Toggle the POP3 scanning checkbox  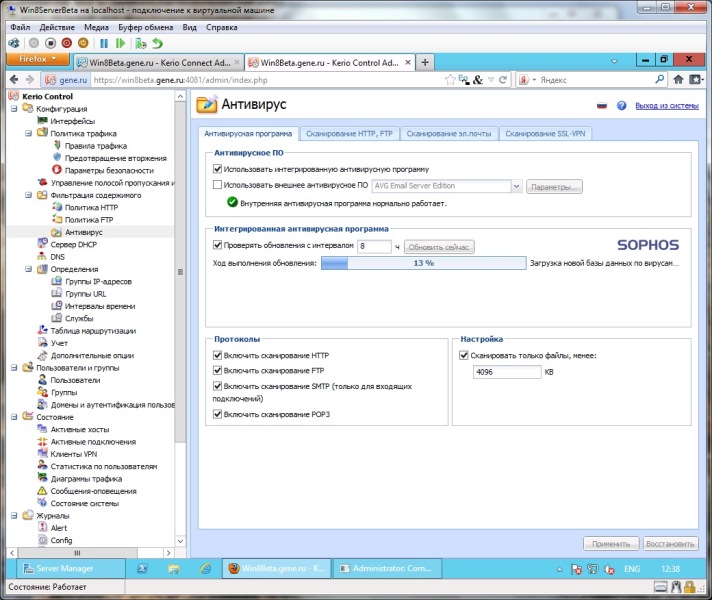[x=218, y=414]
